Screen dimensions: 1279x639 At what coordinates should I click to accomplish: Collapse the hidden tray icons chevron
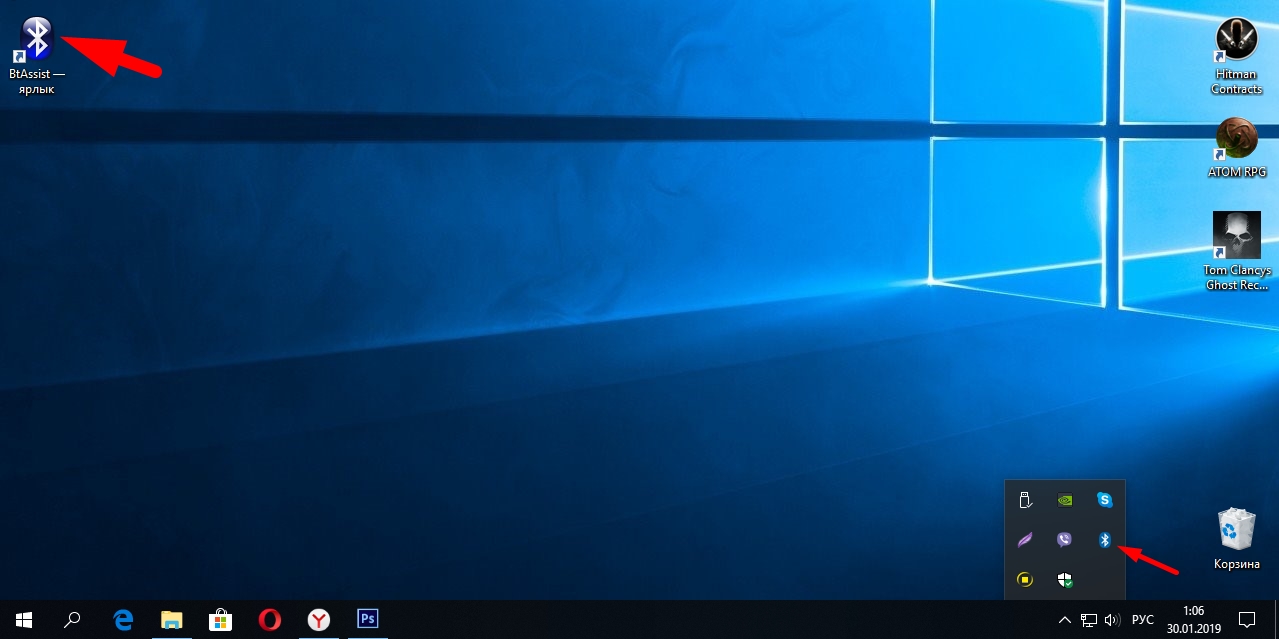pos(1064,620)
